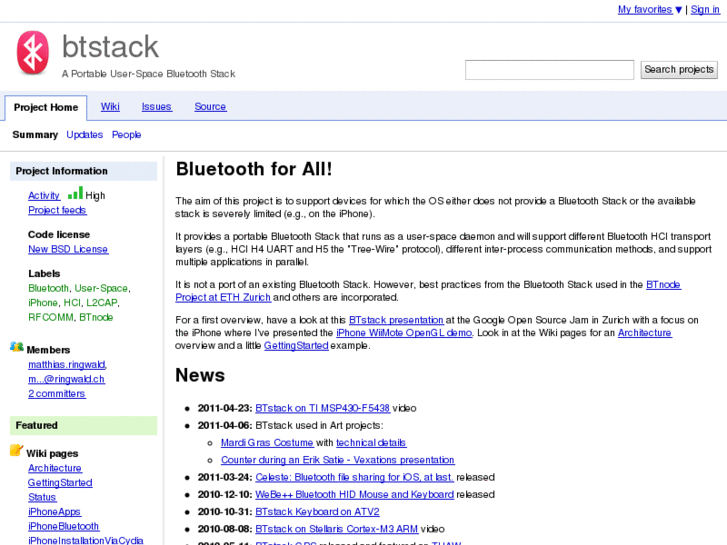Select the Project Home tab
727x545 pixels.
(46, 108)
